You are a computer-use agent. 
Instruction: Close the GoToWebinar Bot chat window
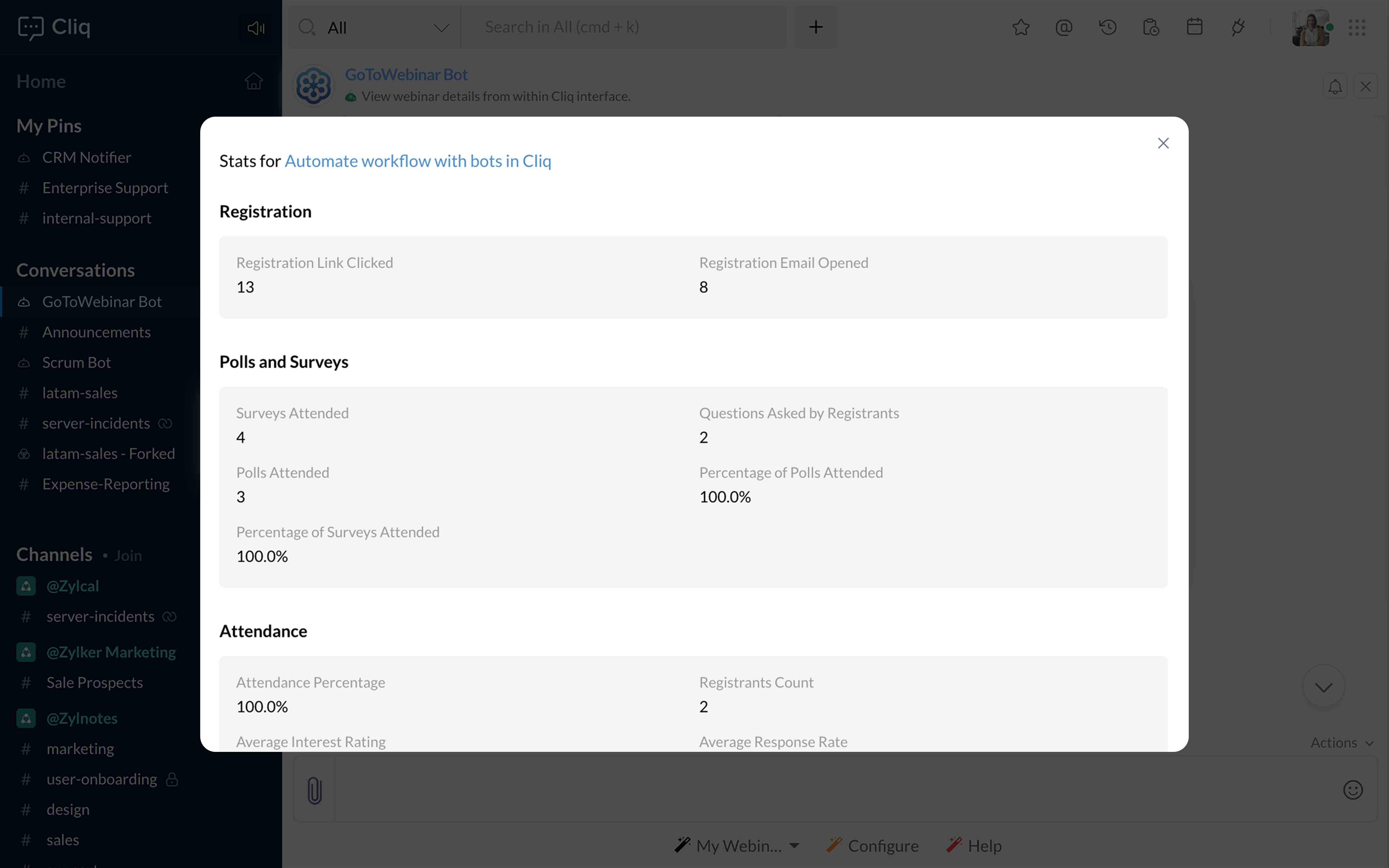[x=1365, y=86]
